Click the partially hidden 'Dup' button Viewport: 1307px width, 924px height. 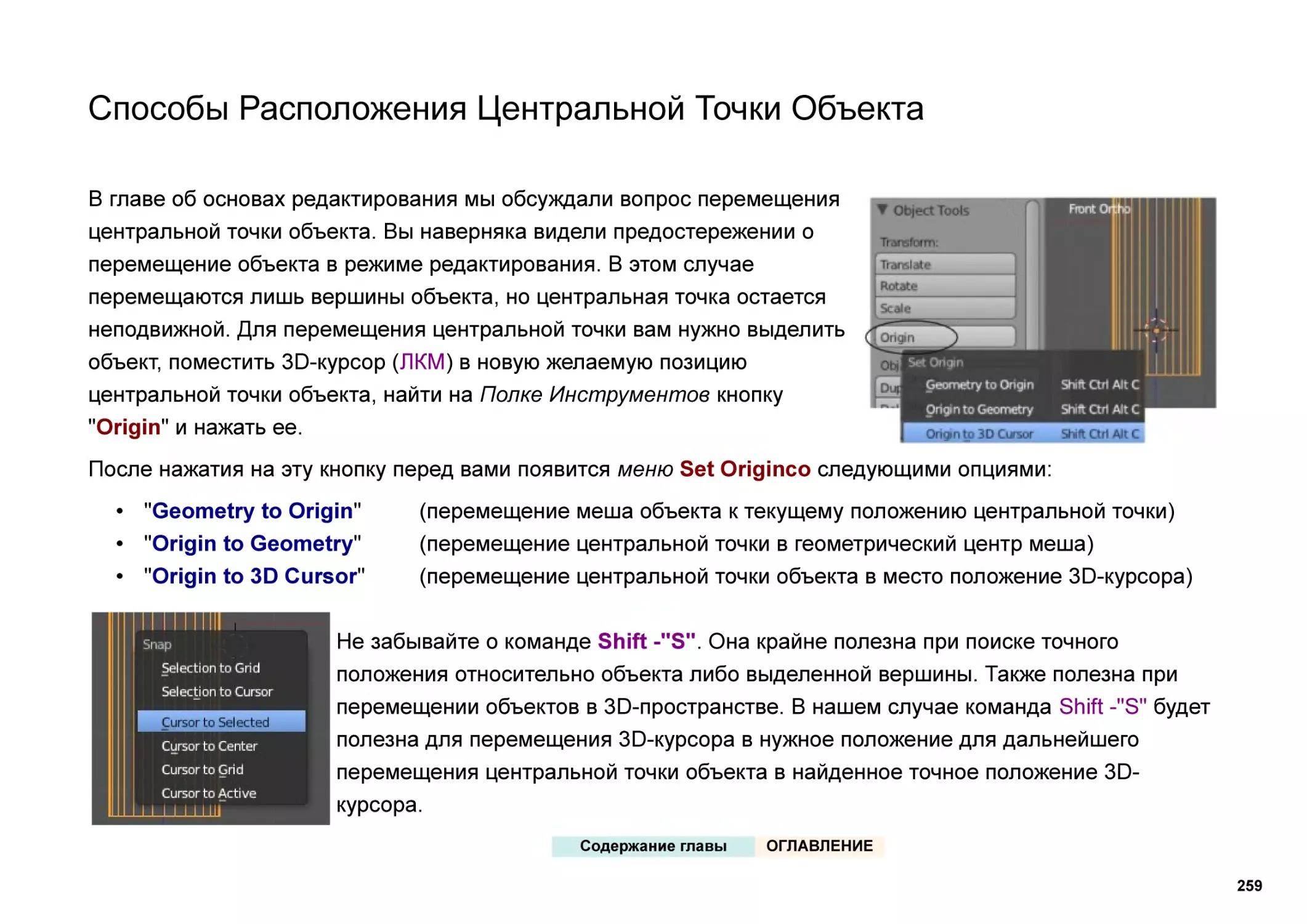[x=888, y=387]
